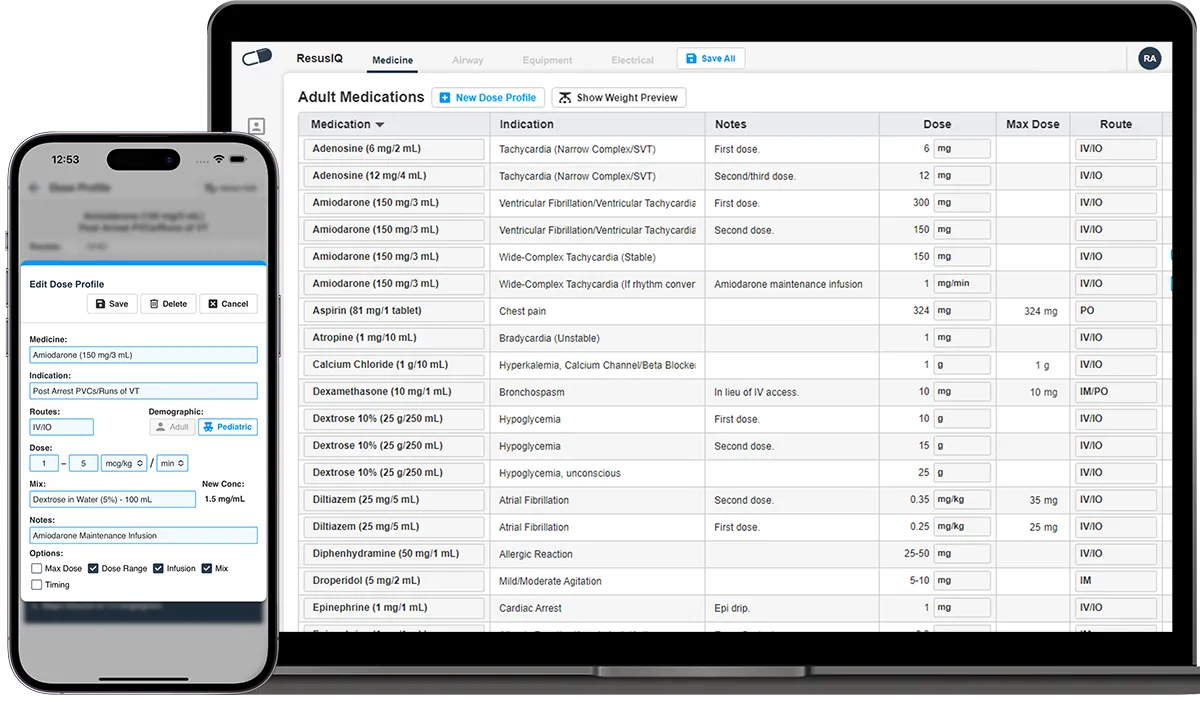Image resolution: width=1200 pixels, height=701 pixels.
Task: Click the trash icon on the Delete button
Action: pyautogui.click(x=153, y=304)
